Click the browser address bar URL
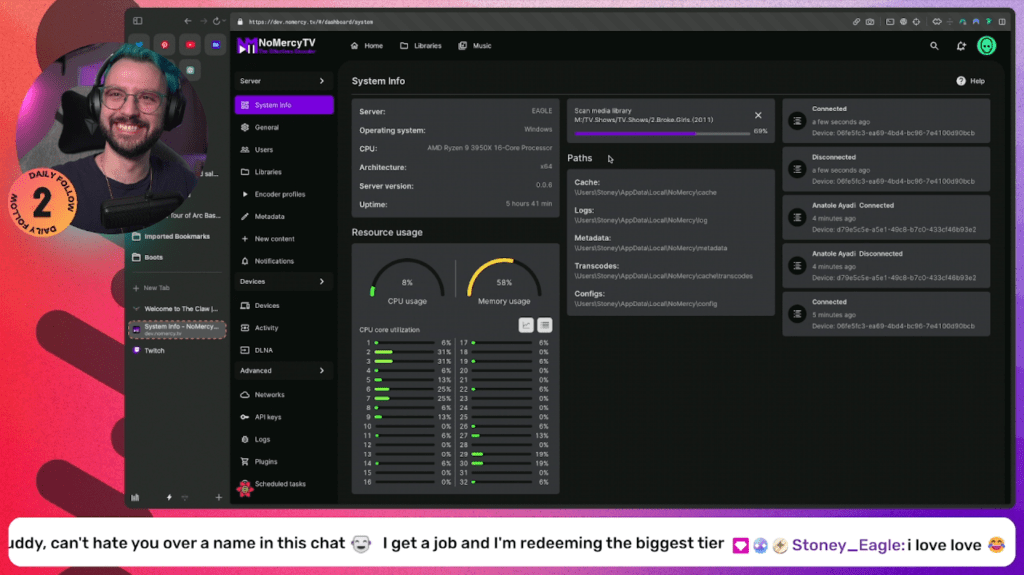 click(x=312, y=22)
